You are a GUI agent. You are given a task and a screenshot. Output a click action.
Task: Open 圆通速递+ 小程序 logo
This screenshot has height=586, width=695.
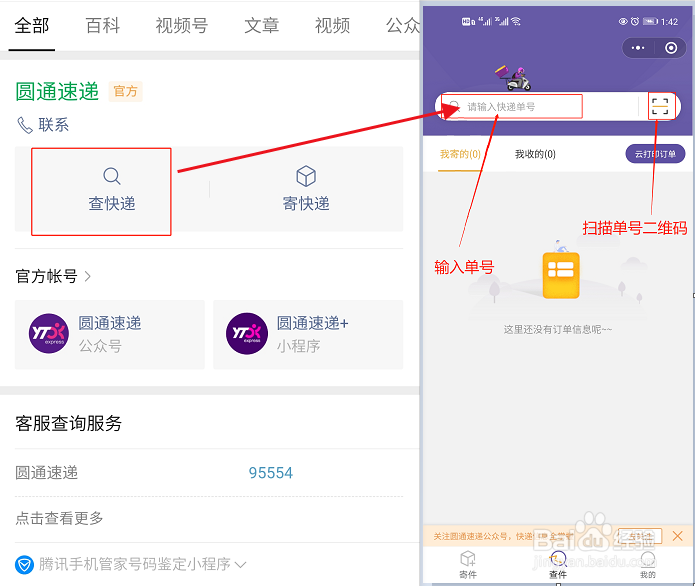(x=247, y=334)
